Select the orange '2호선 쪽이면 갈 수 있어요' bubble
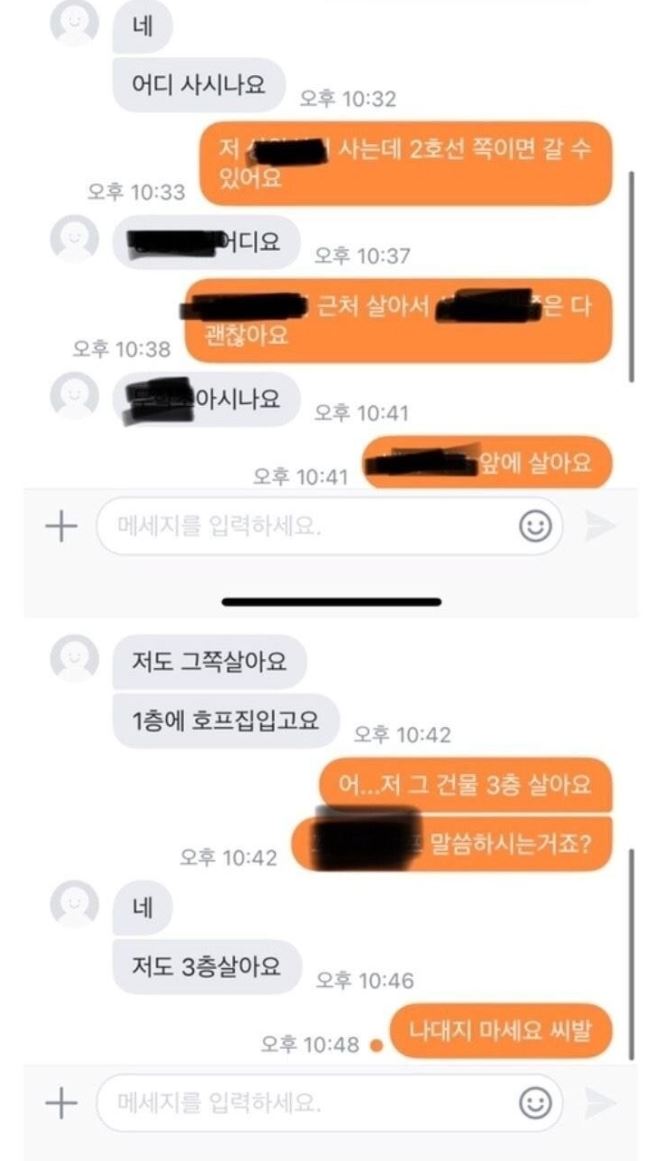The width and height of the screenshot is (647, 1161). (x=405, y=163)
